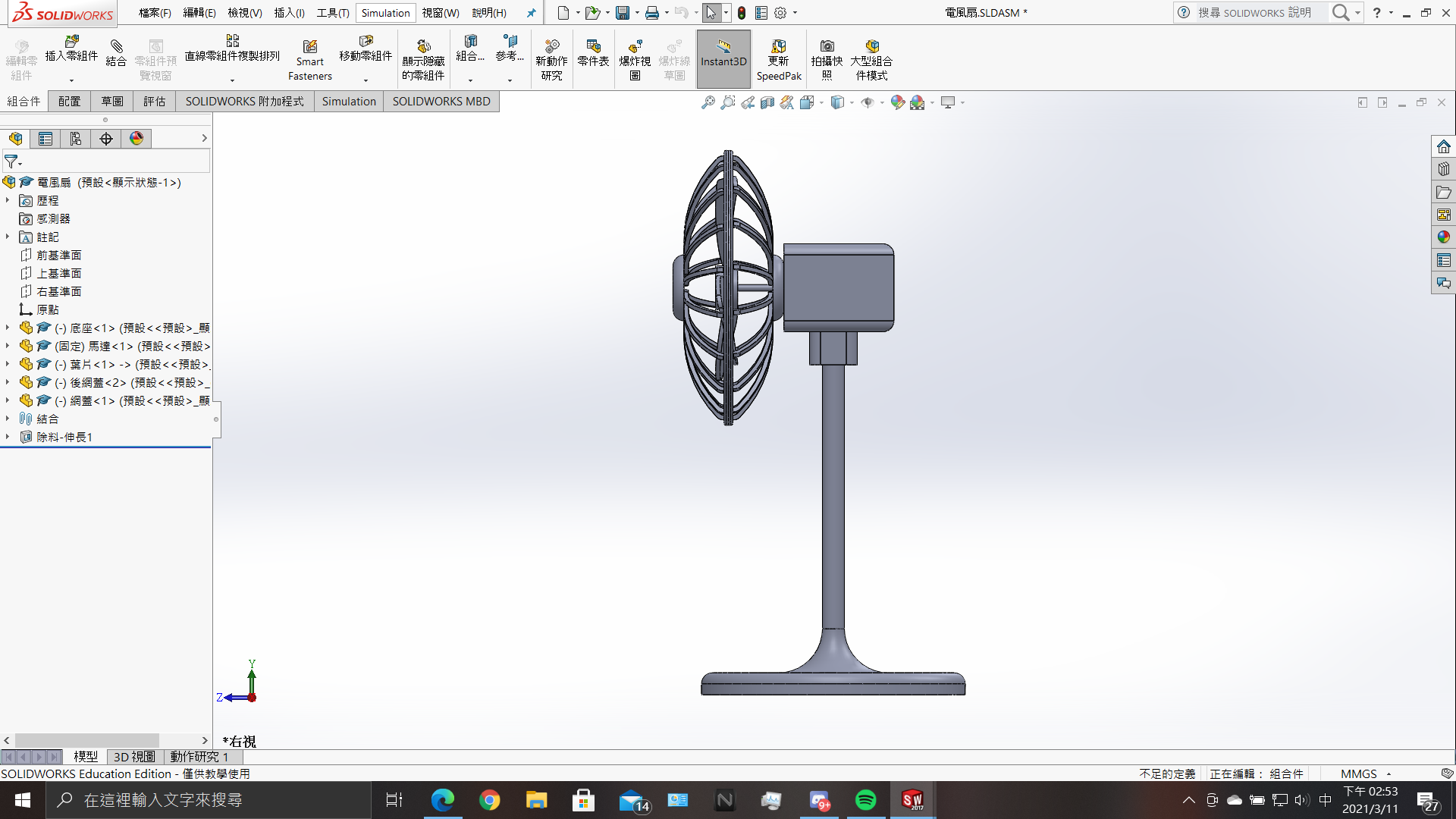Open Spotify from the Windows taskbar
Image resolution: width=1456 pixels, height=819 pixels.
pyautogui.click(x=865, y=800)
